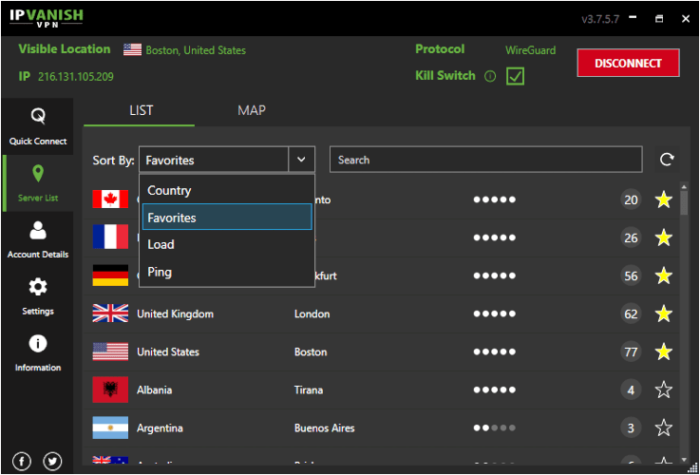Viewport: 700px width, 475px height.
Task: Open the Server List panel
Action: point(38,183)
